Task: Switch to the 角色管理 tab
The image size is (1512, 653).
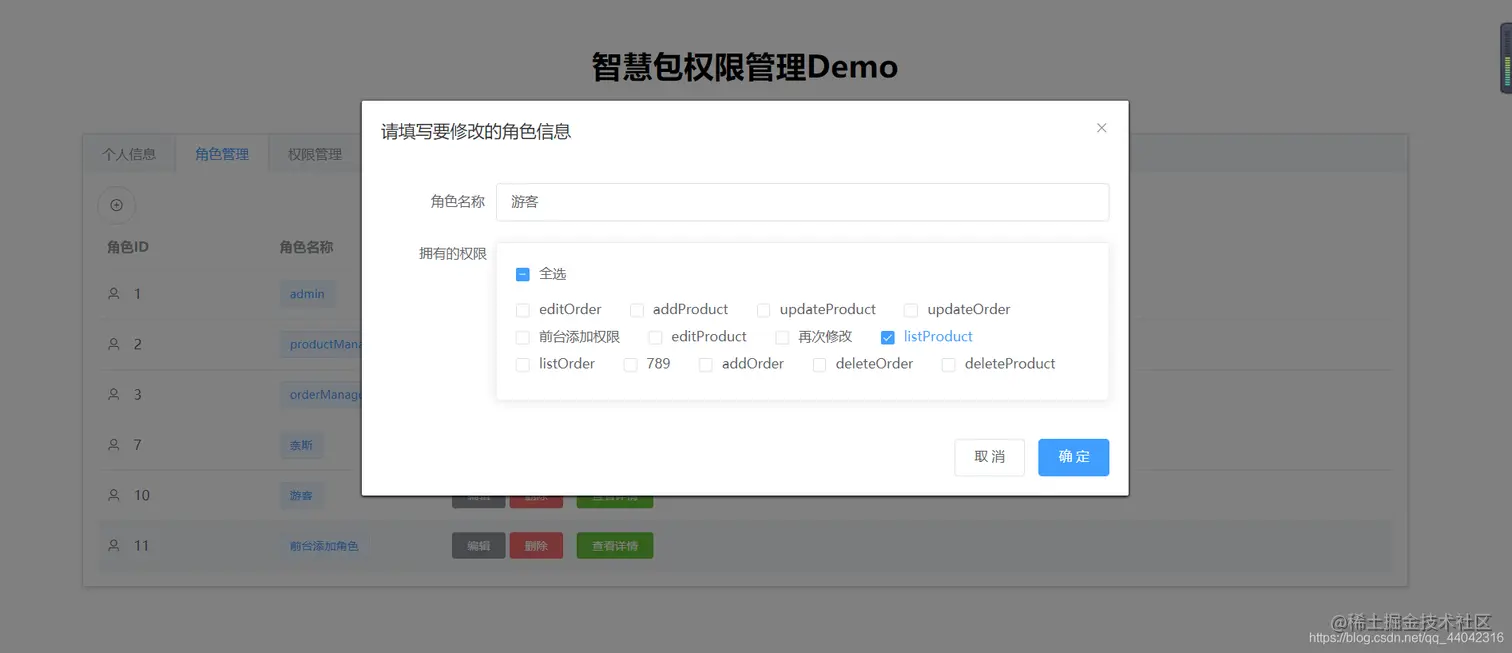Action: [x=222, y=154]
